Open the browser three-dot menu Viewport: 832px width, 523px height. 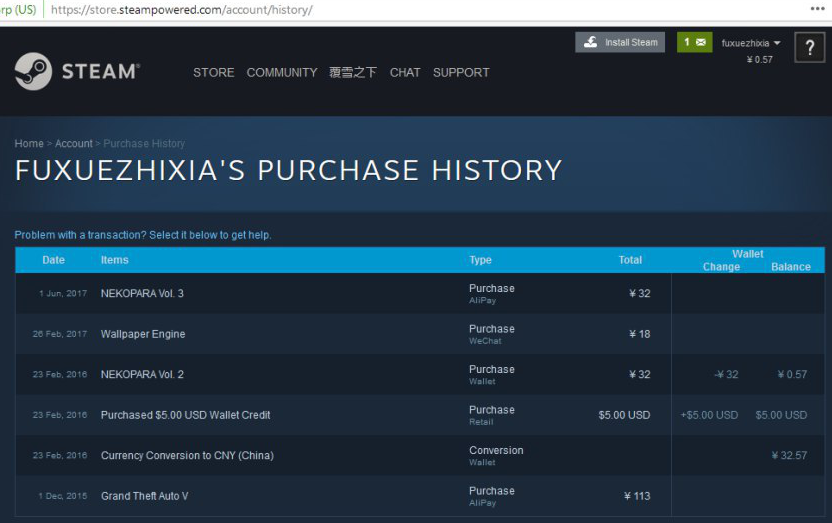tap(818, 8)
